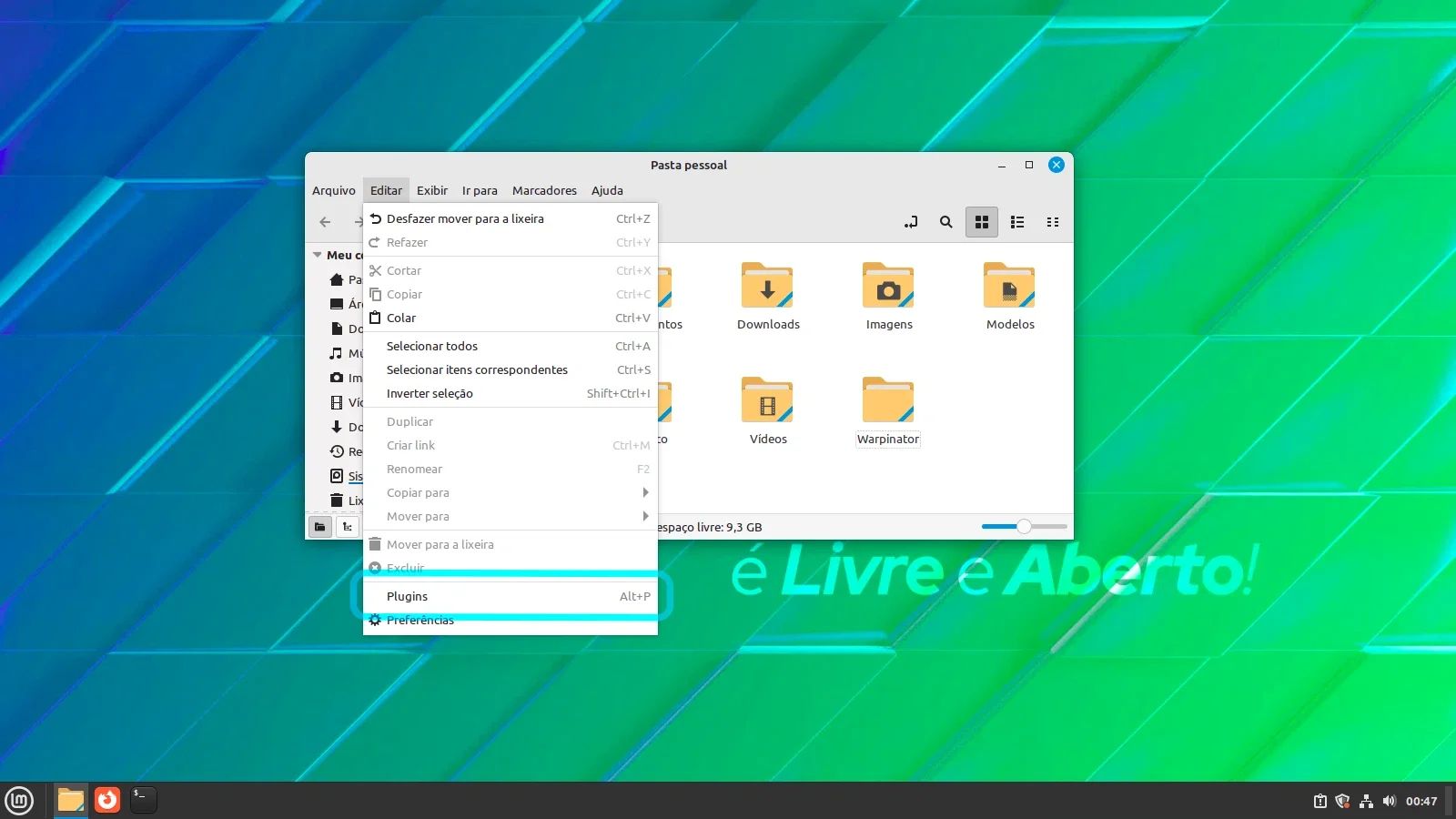
Task: Click the desktop sidebar icon
Action: click(337, 304)
